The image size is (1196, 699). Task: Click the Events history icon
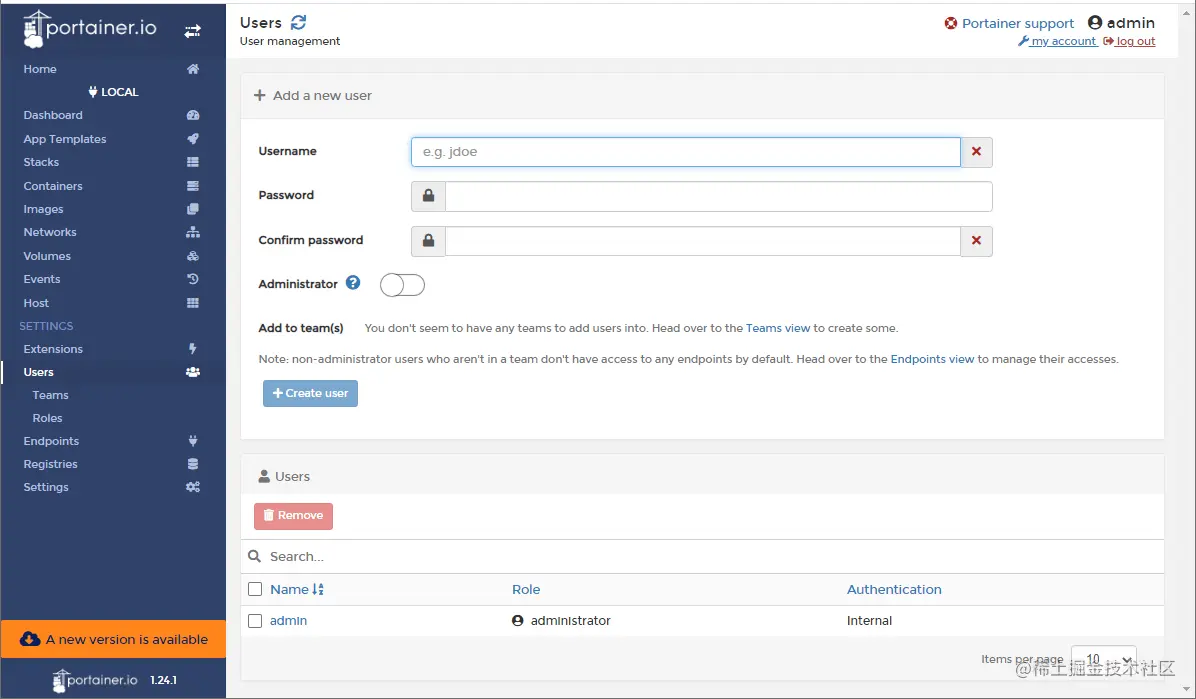[193, 279]
